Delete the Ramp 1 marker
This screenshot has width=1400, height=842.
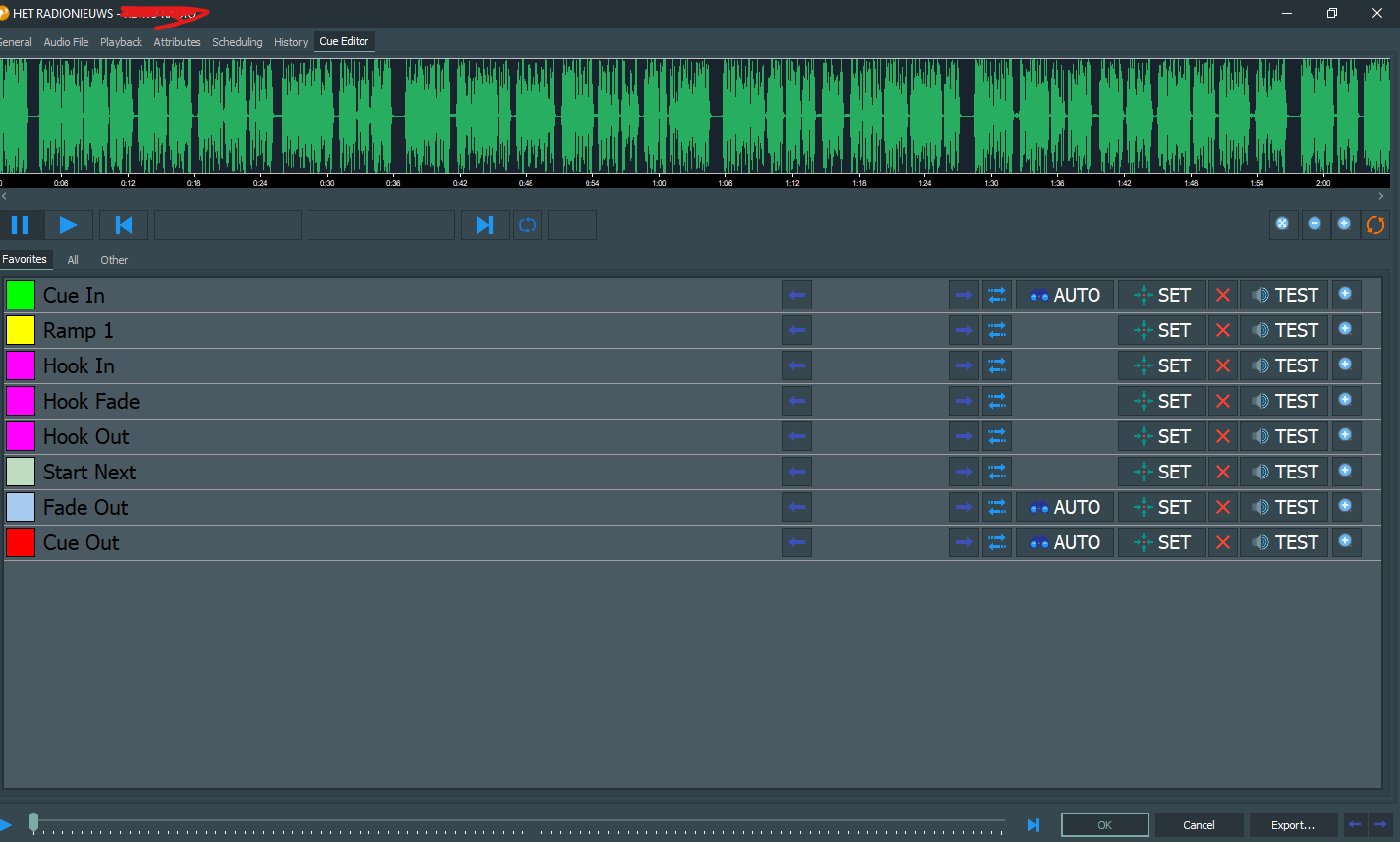pyautogui.click(x=1223, y=330)
